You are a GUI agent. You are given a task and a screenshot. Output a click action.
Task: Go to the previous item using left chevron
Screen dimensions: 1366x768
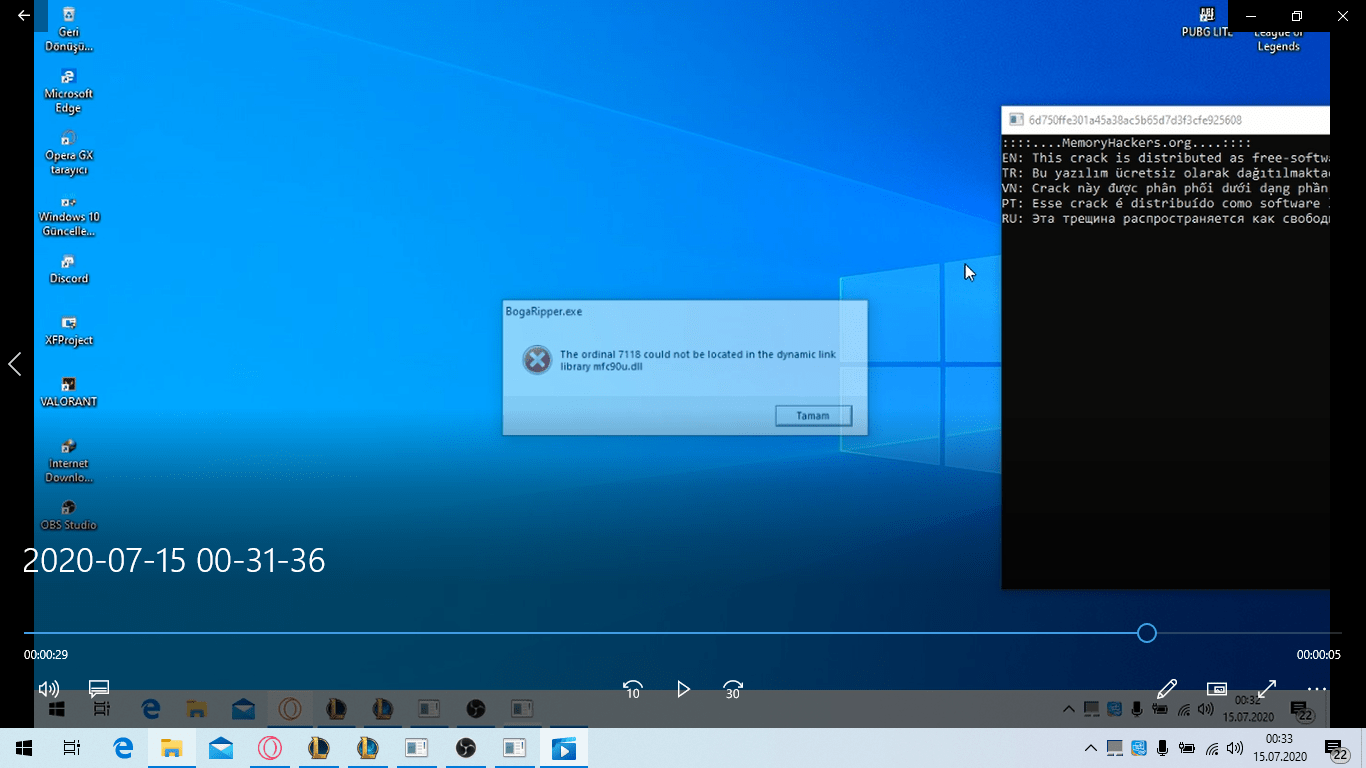pos(15,364)
